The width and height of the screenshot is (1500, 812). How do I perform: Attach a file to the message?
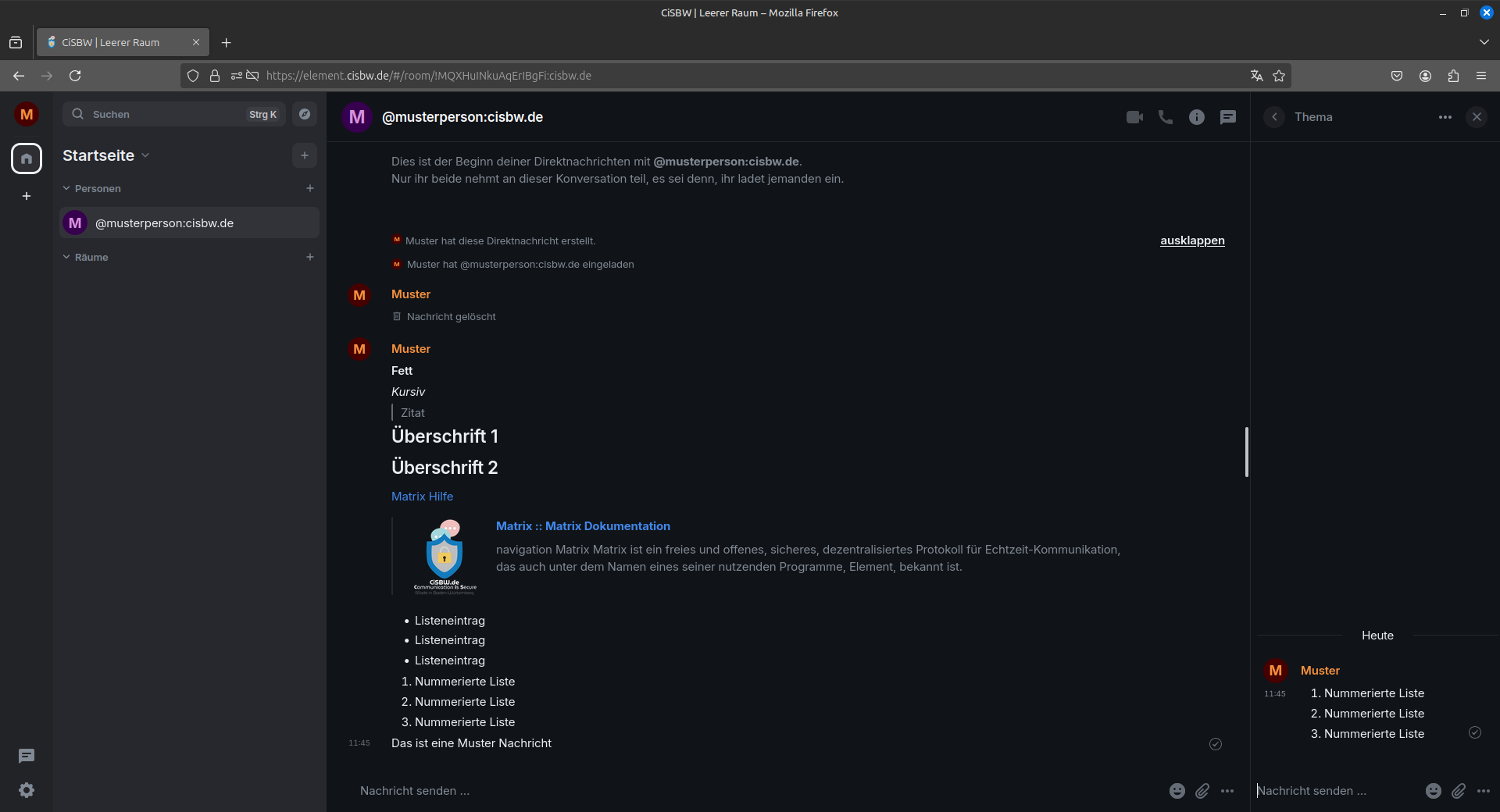tap(1202, 790)
